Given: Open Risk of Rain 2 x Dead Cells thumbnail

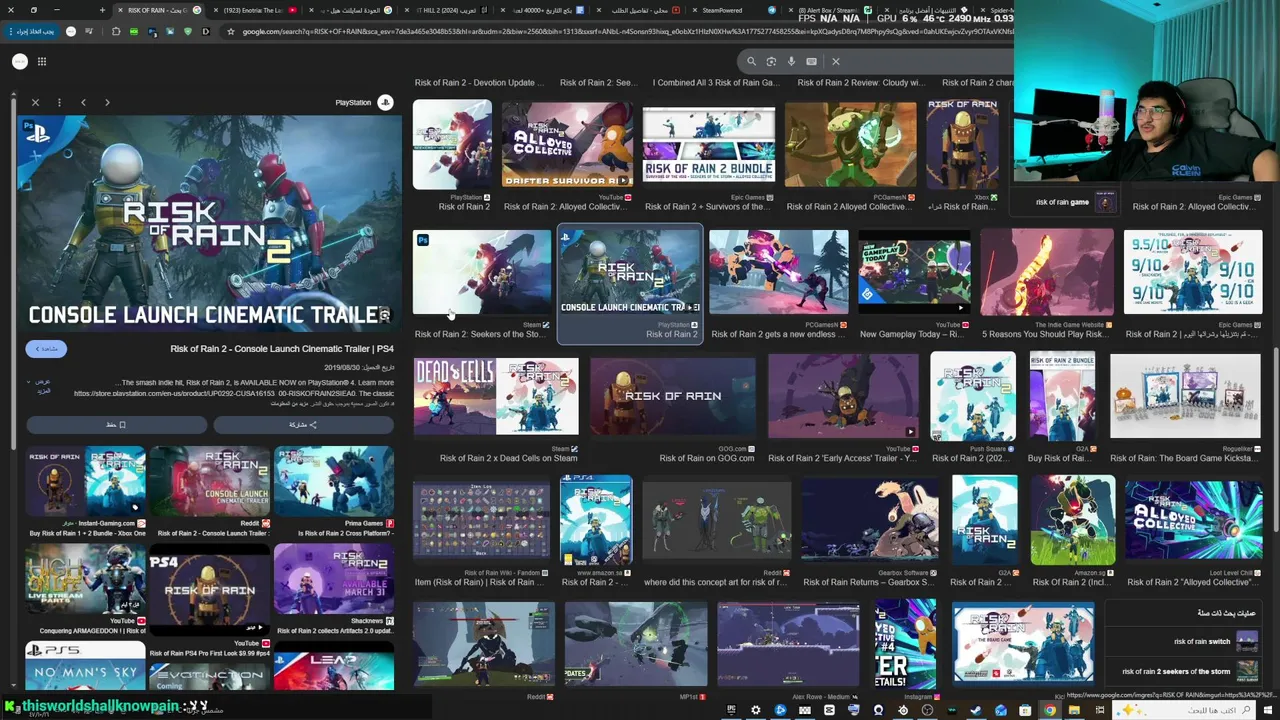Looking at the screenshot, I should (x=496, y=396).
